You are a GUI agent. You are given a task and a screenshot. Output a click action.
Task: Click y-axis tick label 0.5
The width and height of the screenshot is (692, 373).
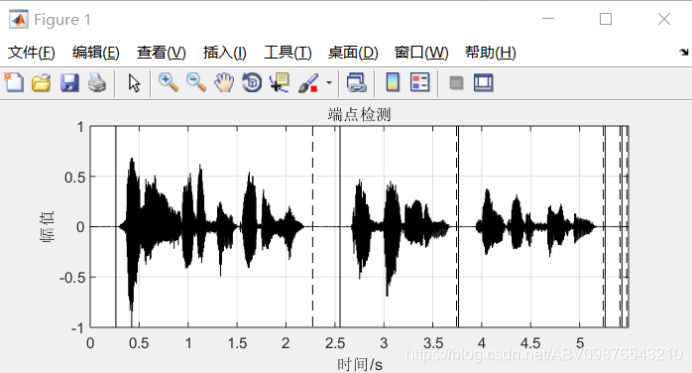74,177
